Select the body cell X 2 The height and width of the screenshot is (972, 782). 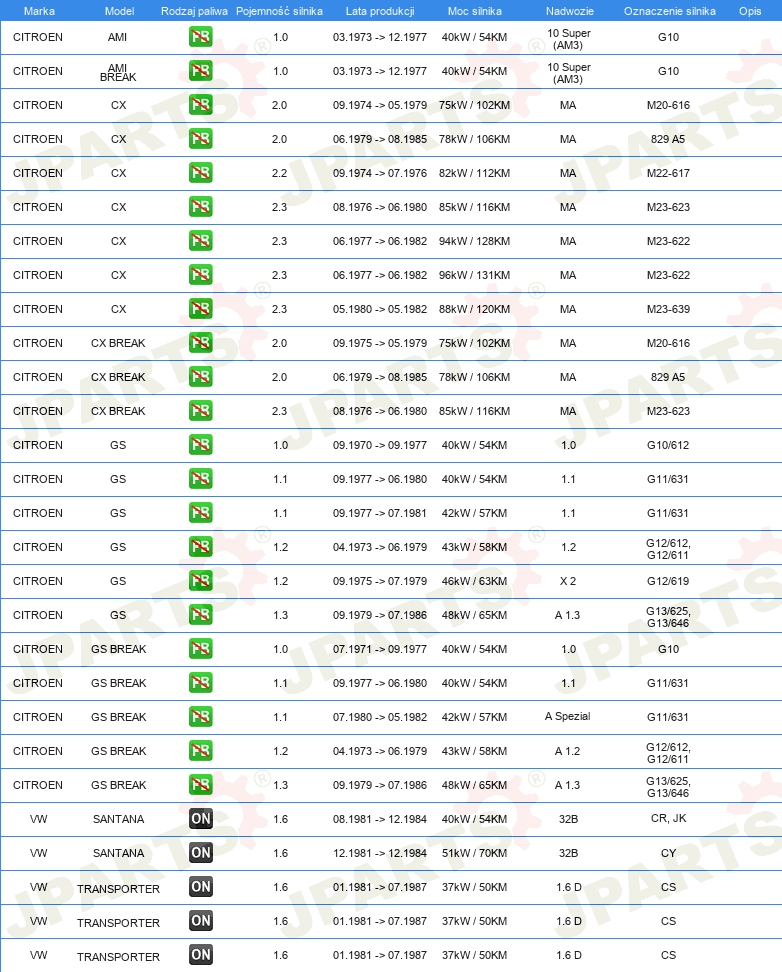tap(568, 581)
